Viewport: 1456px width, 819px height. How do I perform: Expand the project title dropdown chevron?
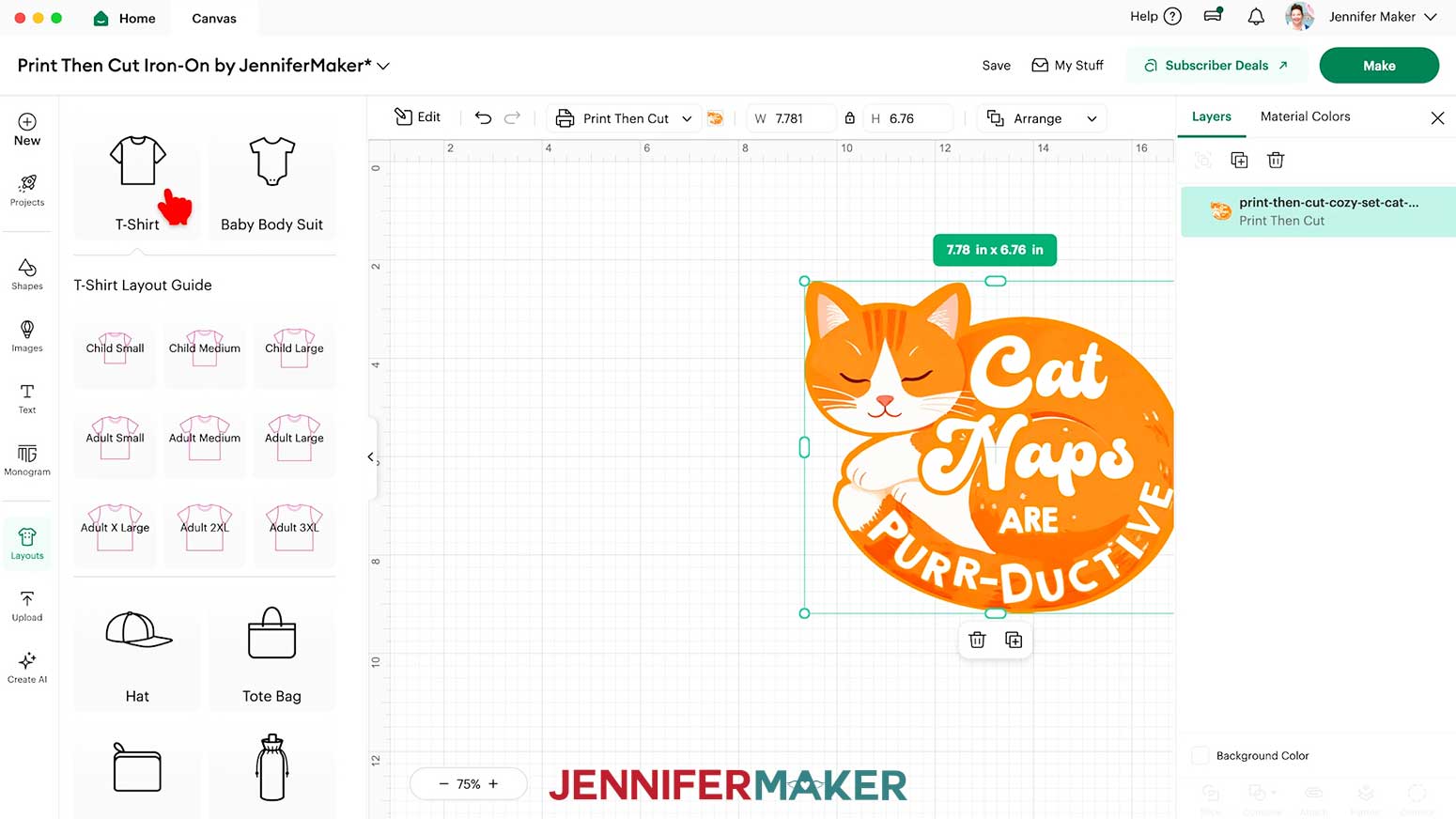point(383,66)
